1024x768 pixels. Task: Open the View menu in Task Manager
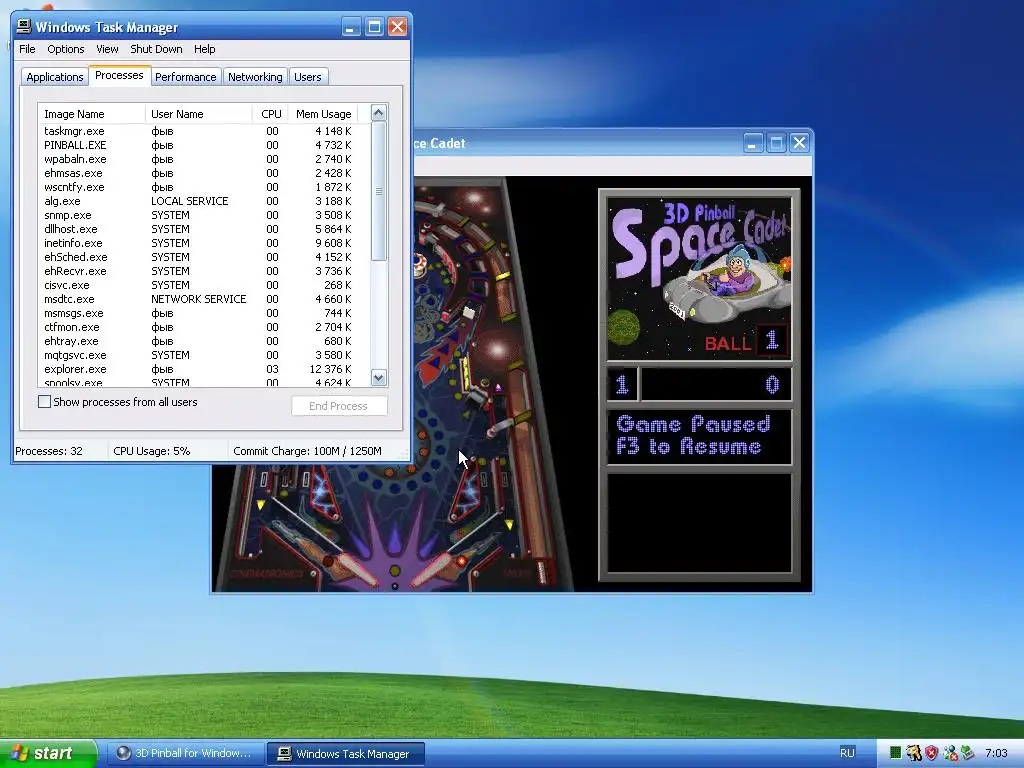(x=107, y=49)
